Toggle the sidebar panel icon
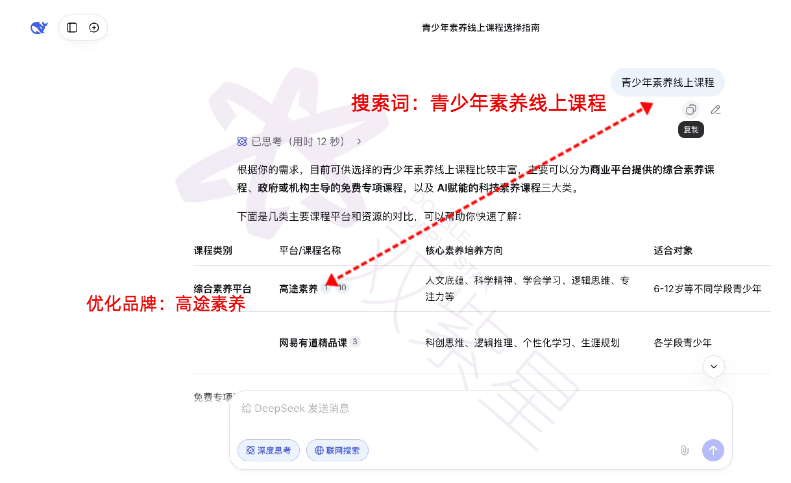Screen dimensions: 791x483 pos(72,27)
